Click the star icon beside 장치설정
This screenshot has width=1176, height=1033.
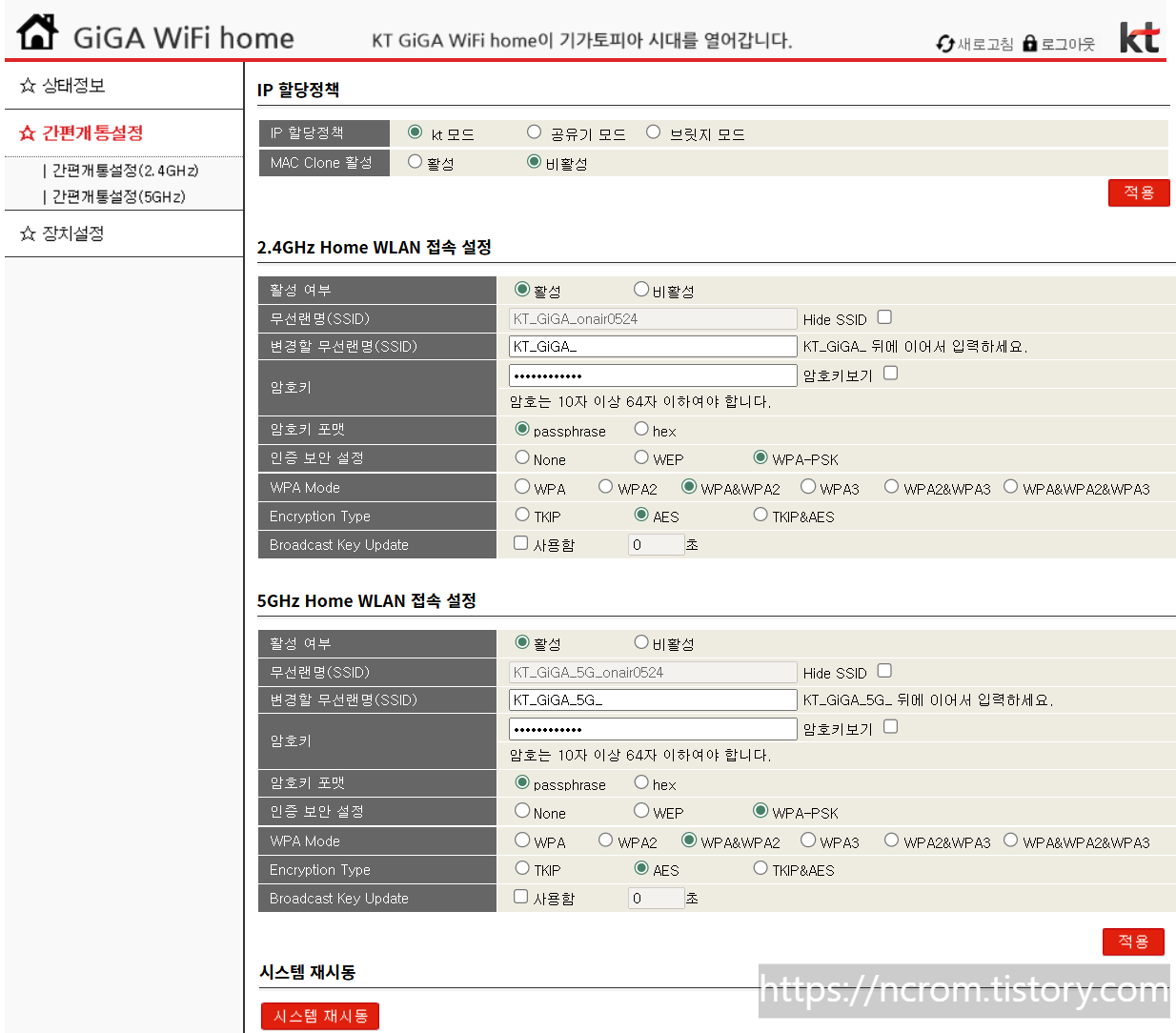click(28, 233)
